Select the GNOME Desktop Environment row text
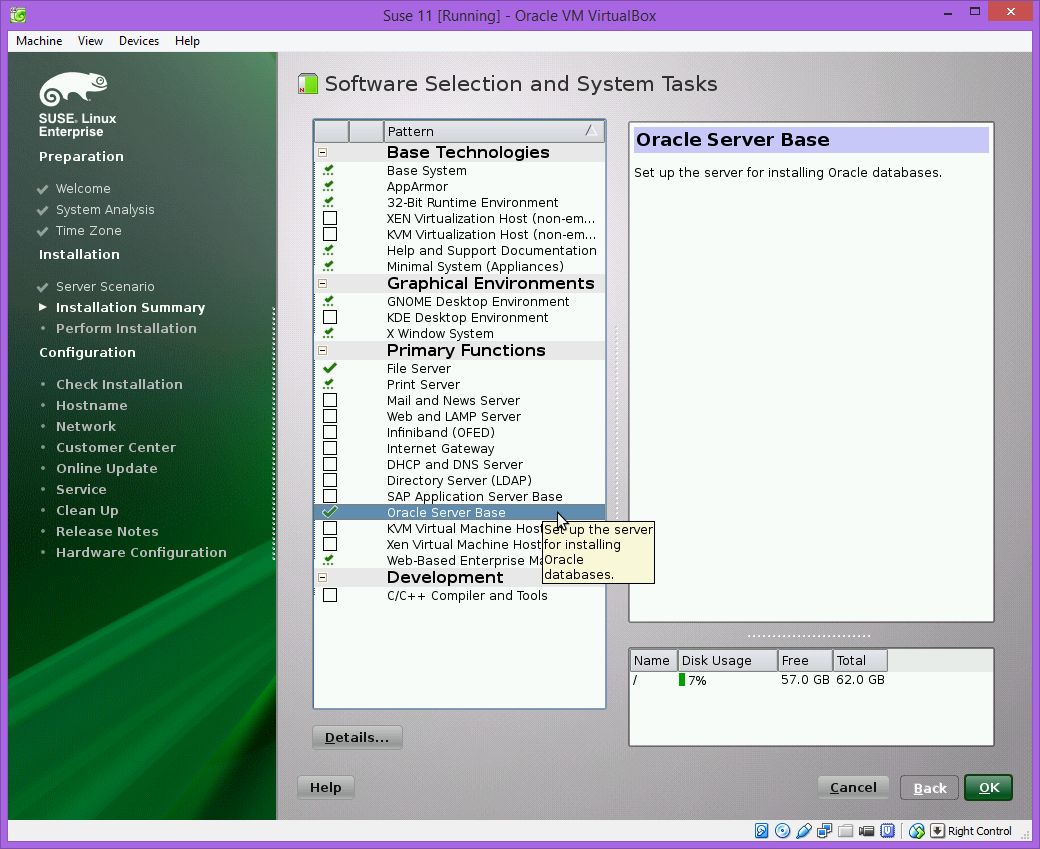Image resolution: width=1040 pixels, height=849 pixels. point(478,302)
